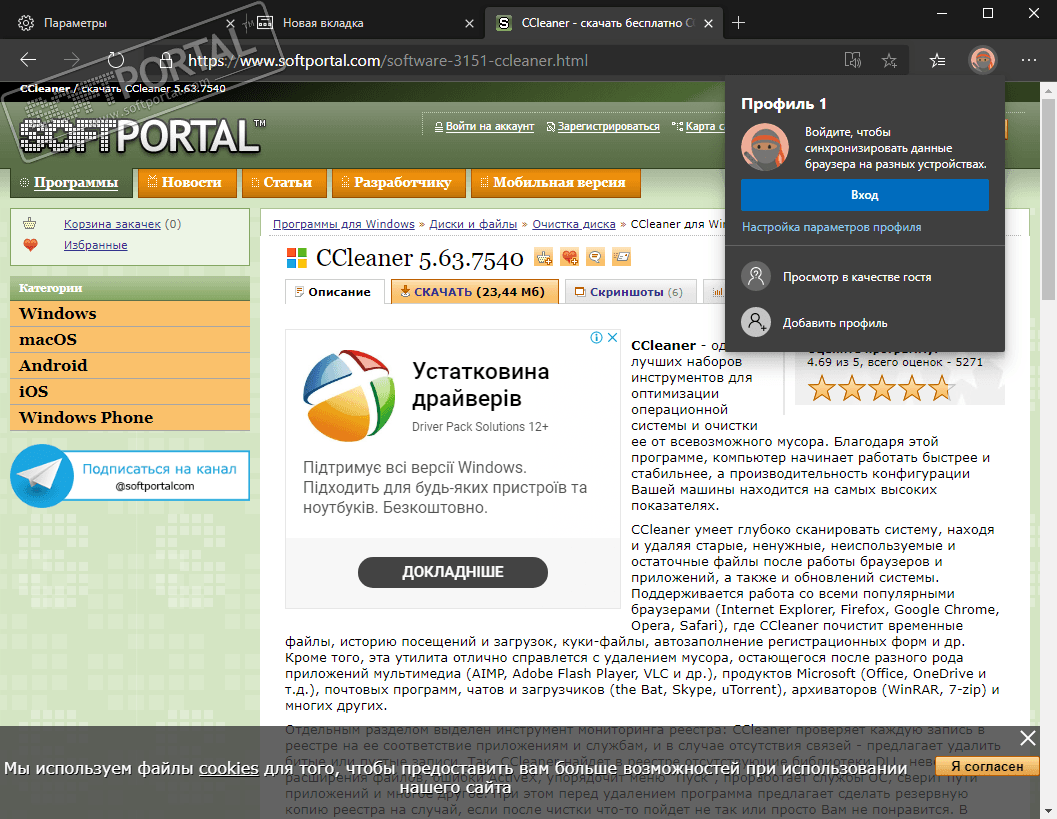Open the Статьи navigation tab

point(284,183)
